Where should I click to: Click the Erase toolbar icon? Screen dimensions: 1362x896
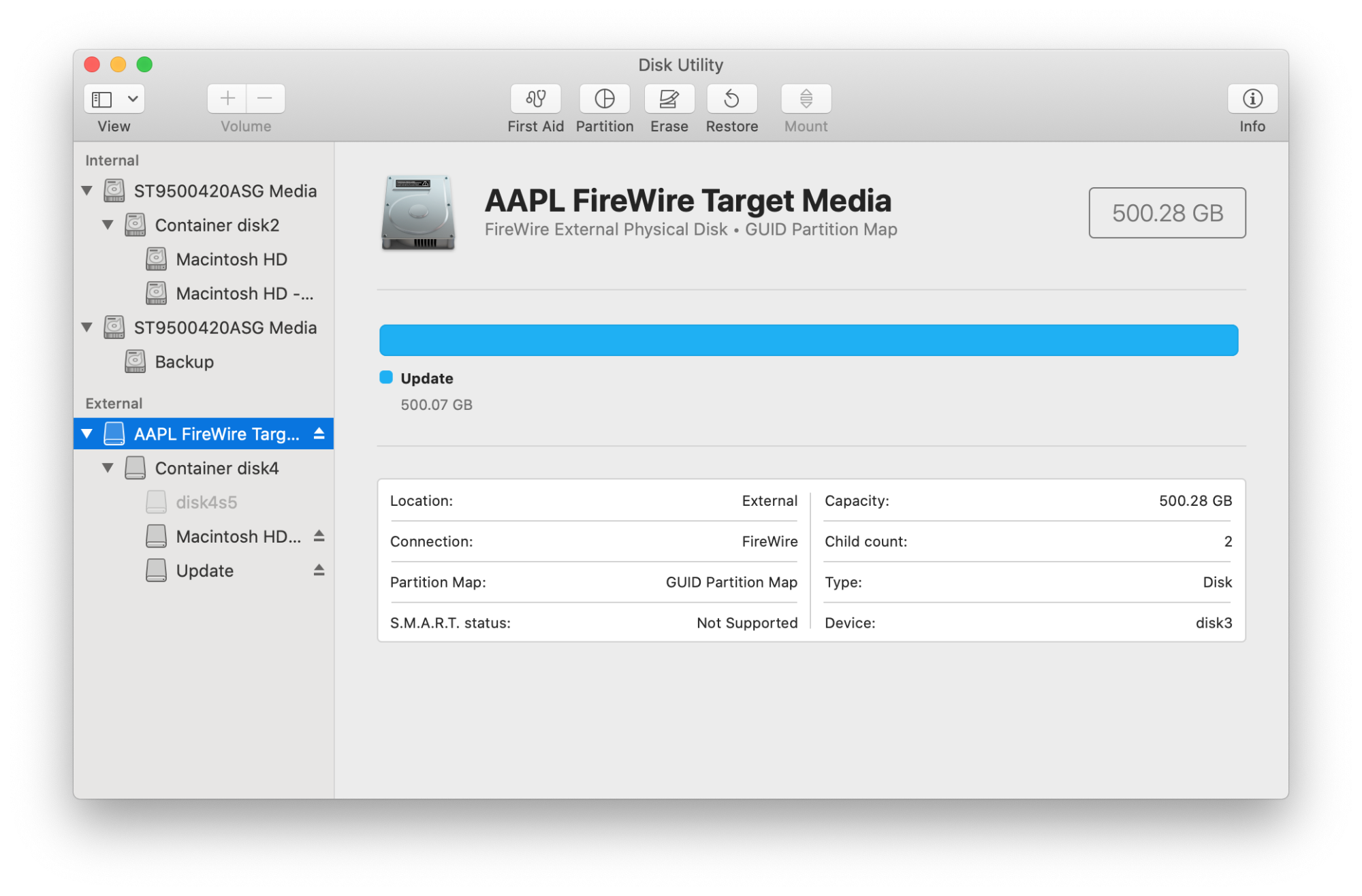pyautogui.click(x=669, y=99)
